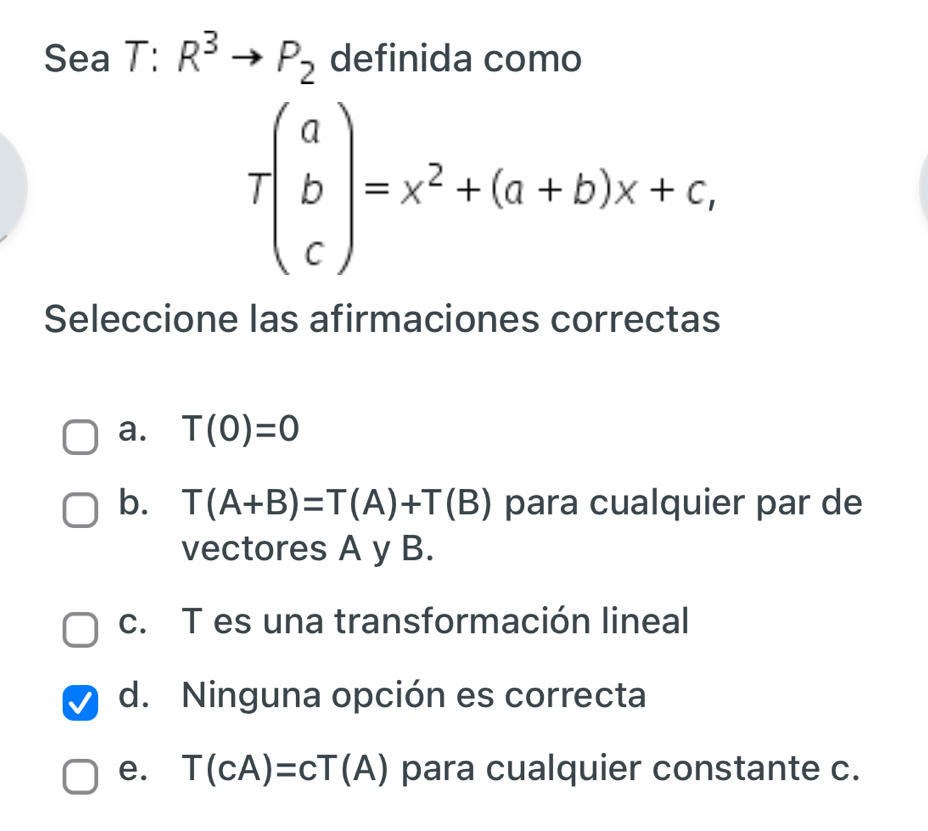The width and height of the screenshot is (928, 831).
Task: Click the "Ninguna opción es correcta" label
Action: coord(414,694)
